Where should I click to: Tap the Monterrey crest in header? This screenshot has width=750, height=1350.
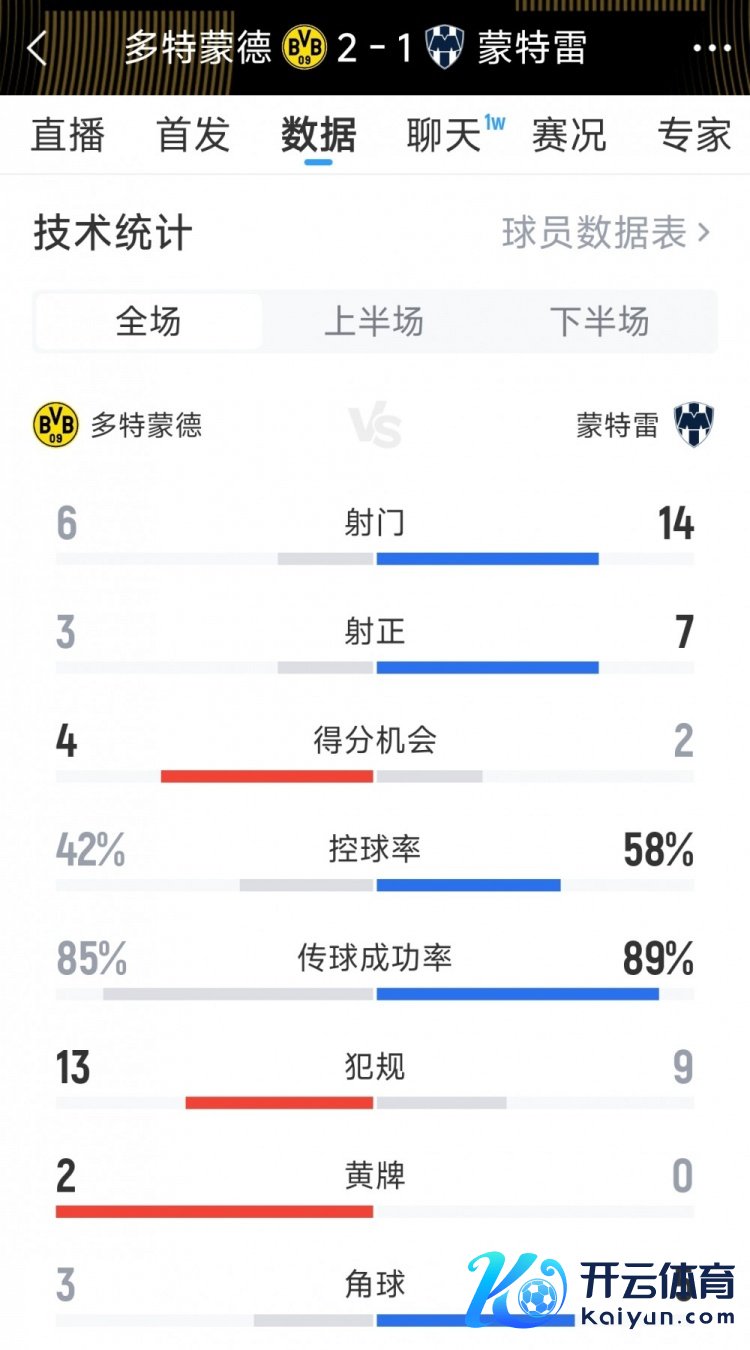pos(444,48)
